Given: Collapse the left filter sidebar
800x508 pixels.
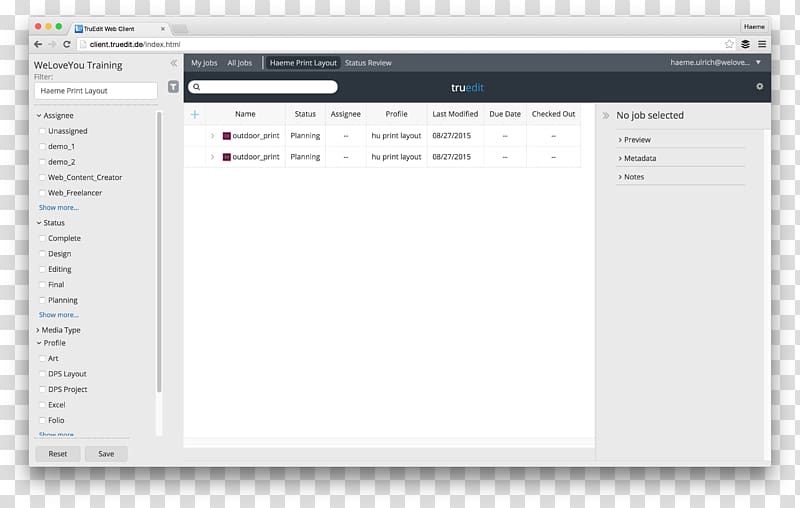Looking at the screenshot, I should 173,63.
